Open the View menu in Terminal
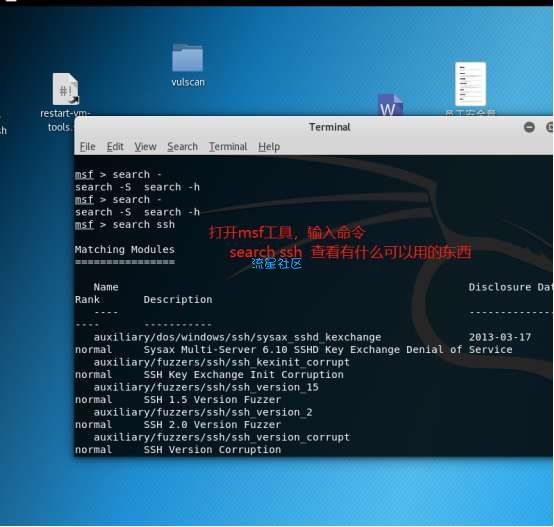This screenshot has width=554, height=527. 145,146
